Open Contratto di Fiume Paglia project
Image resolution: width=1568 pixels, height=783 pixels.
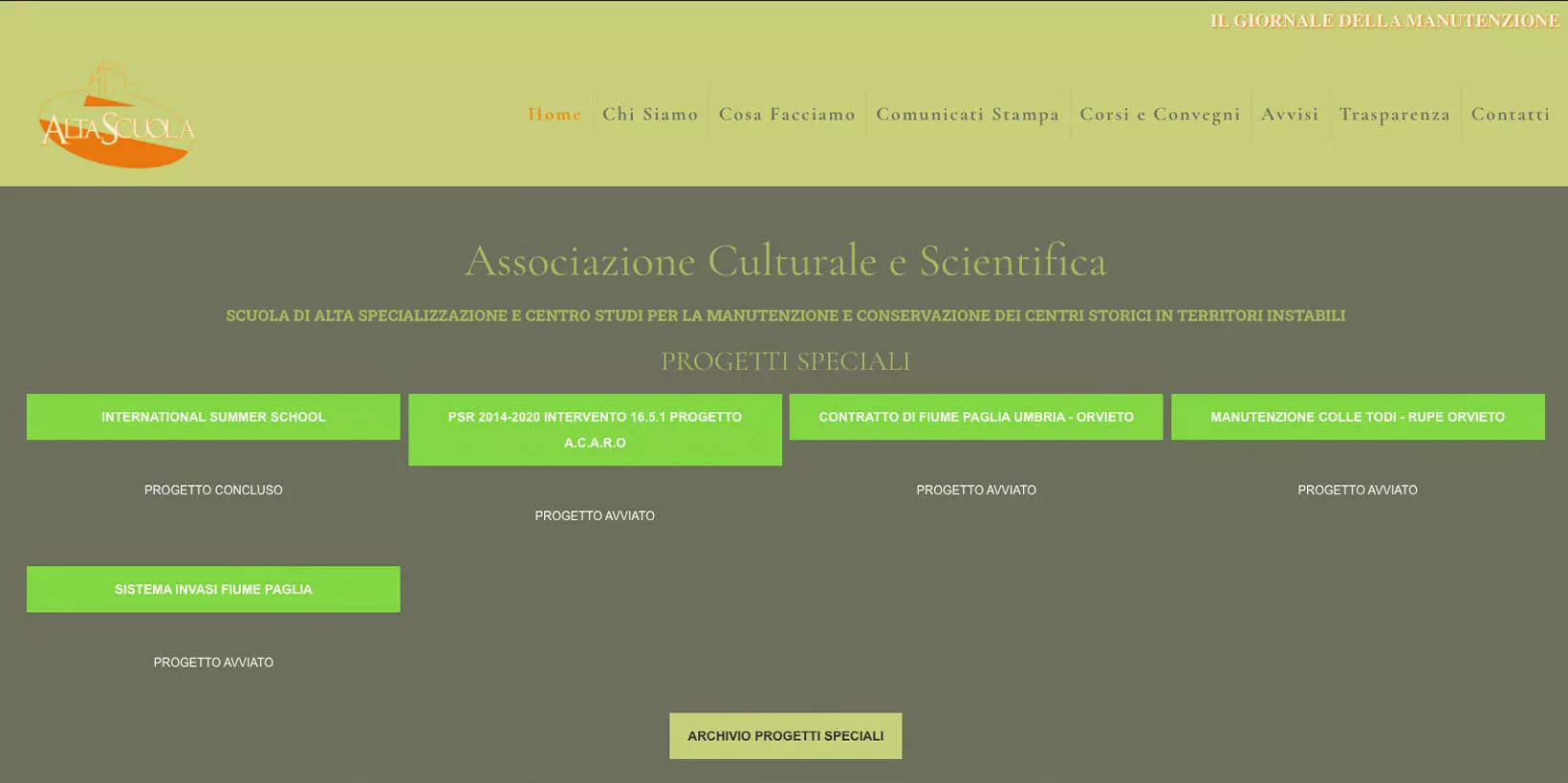coord(976,417)
